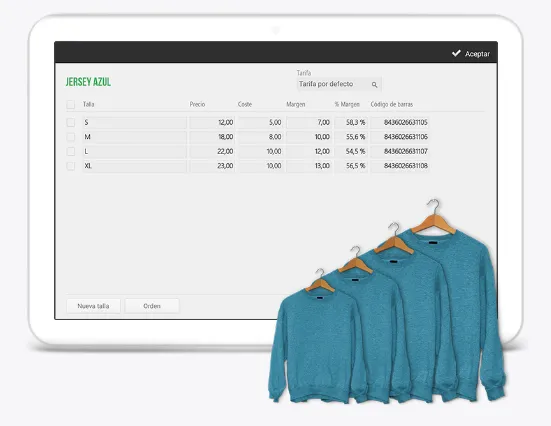
Task: Check the box for size M row
Action: (x=71, y=137)
